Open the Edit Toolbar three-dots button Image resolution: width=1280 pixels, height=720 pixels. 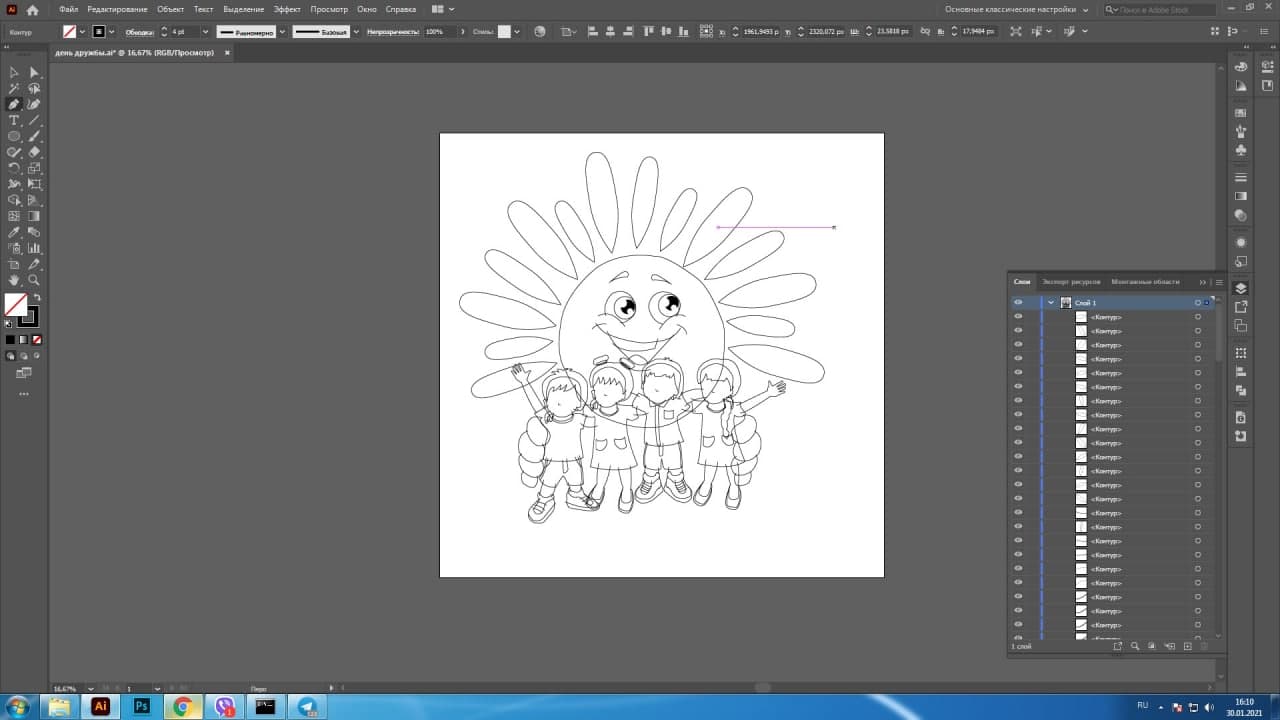tap(24, 394)
